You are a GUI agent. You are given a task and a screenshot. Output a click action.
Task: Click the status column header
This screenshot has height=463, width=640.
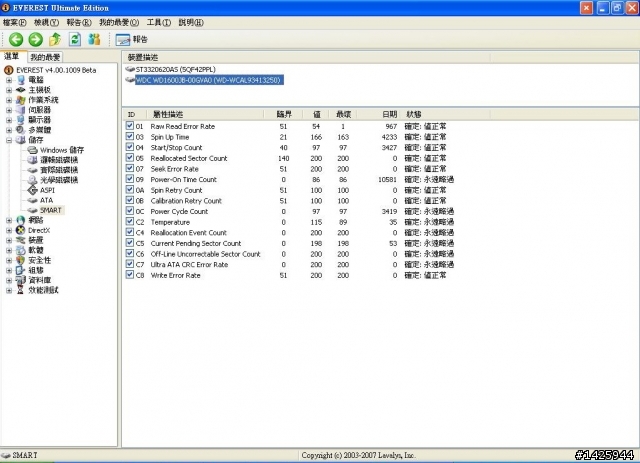click(446, 114)
